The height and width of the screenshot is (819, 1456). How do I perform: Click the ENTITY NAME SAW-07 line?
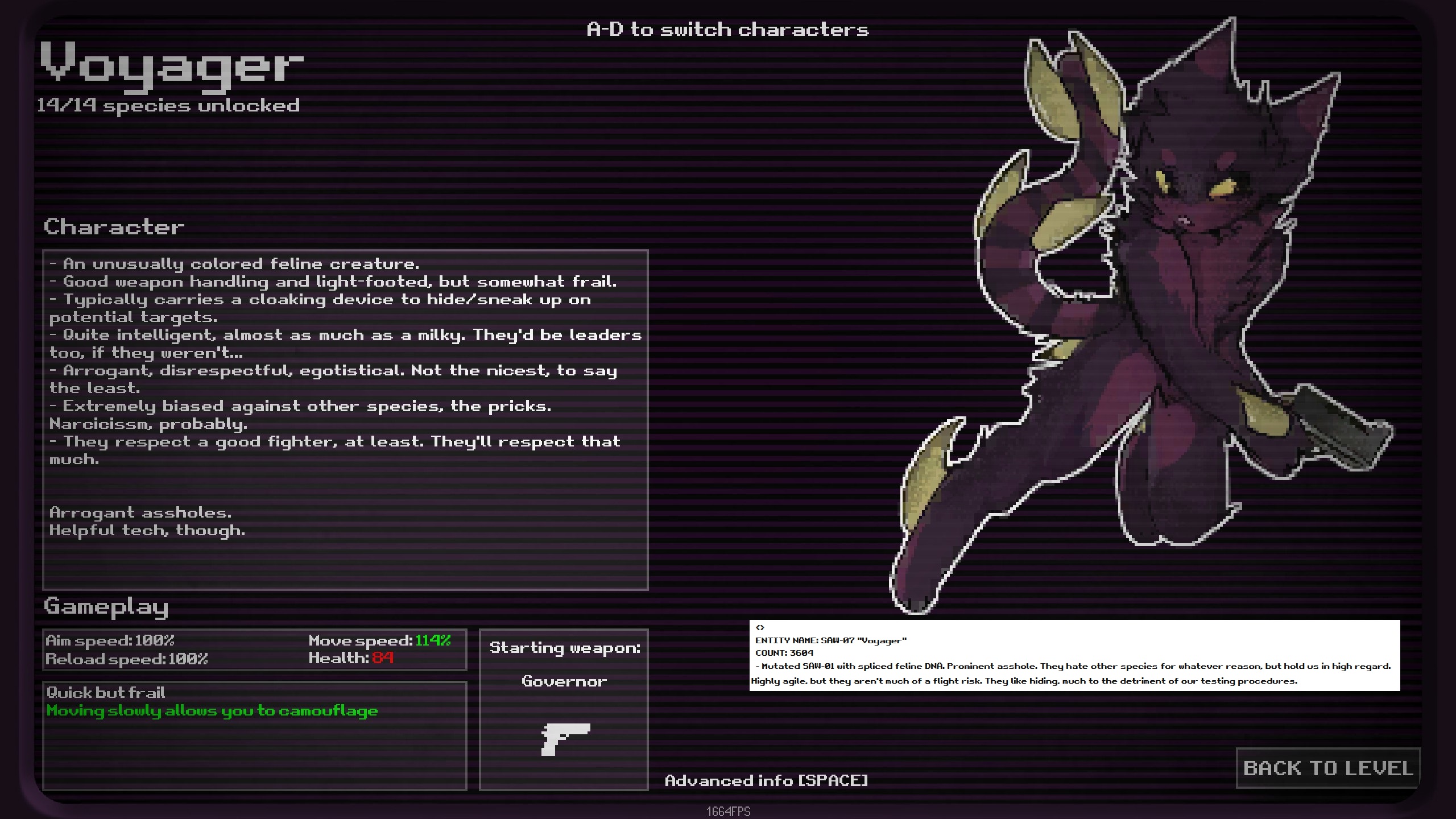click(830, 640)
